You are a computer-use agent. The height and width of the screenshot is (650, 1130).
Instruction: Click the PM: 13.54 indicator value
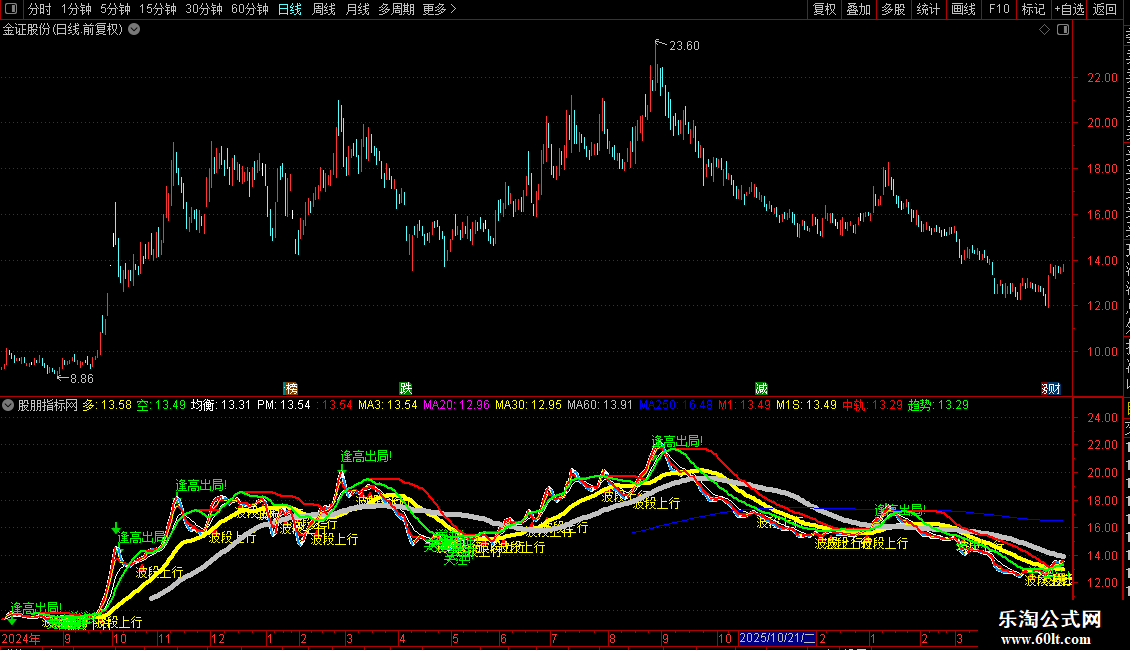[283, 405]
